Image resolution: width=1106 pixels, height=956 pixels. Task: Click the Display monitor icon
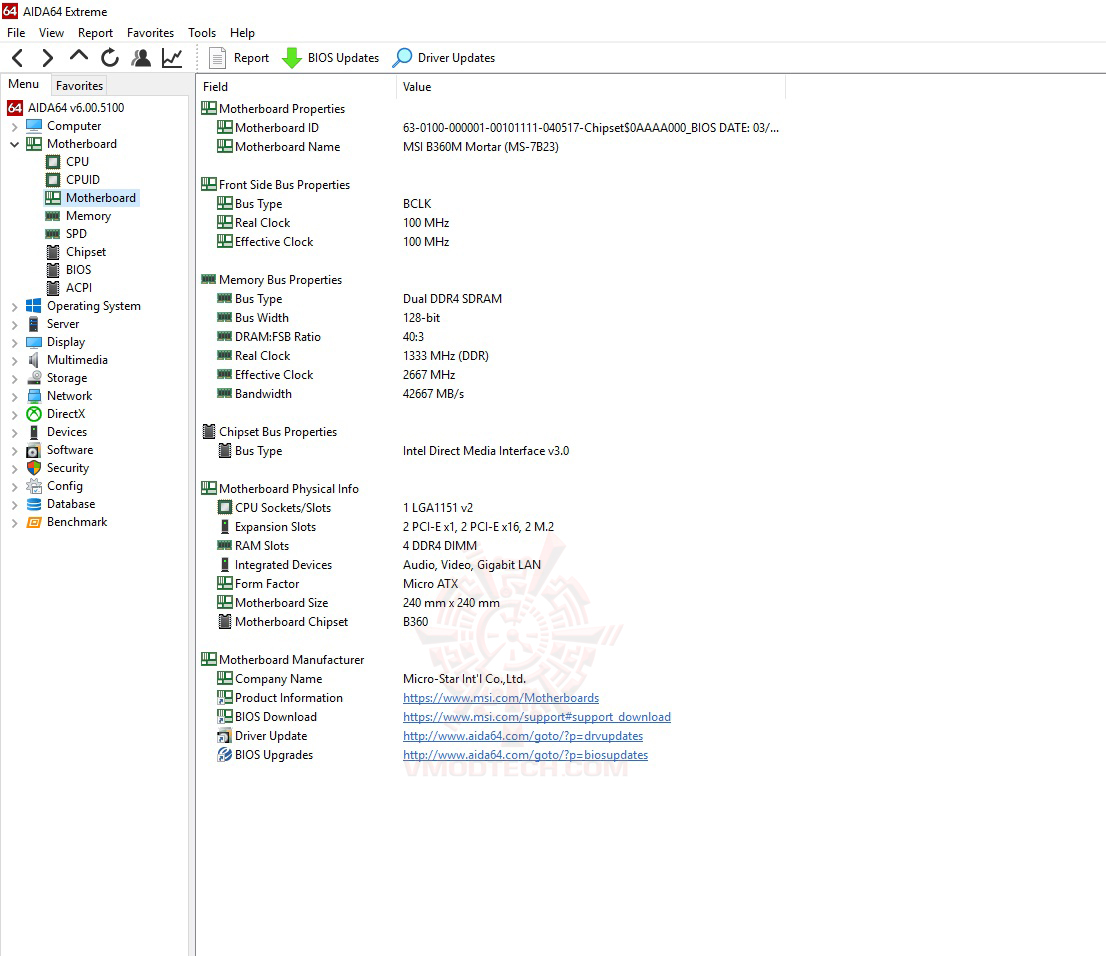[x=34, y=341]
